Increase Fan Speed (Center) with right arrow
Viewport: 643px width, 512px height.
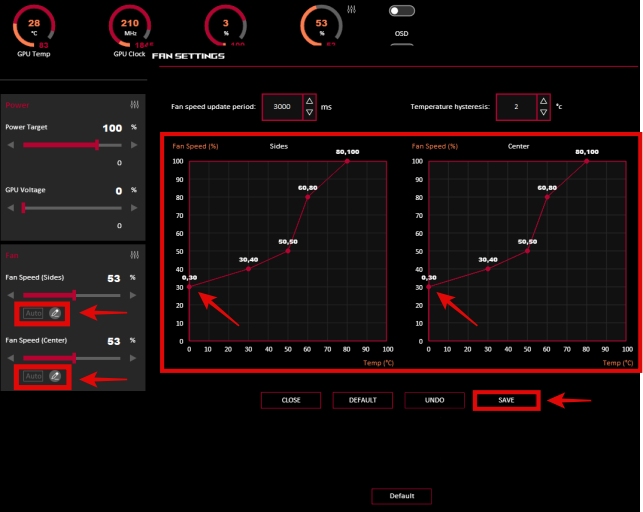pyautogui.click(x=133, y=358)
